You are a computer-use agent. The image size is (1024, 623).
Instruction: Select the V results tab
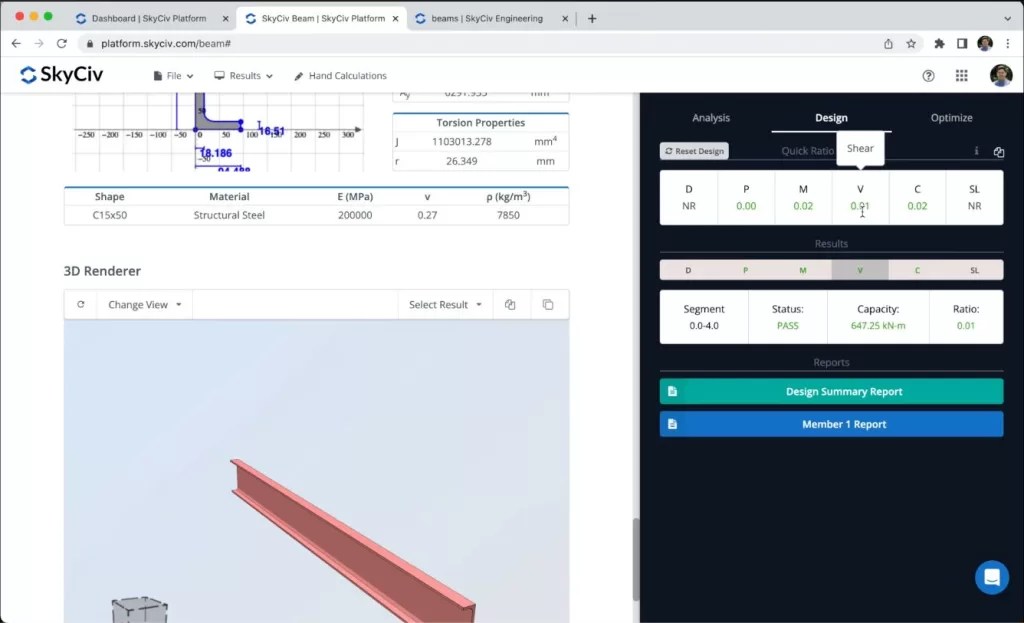860,270
